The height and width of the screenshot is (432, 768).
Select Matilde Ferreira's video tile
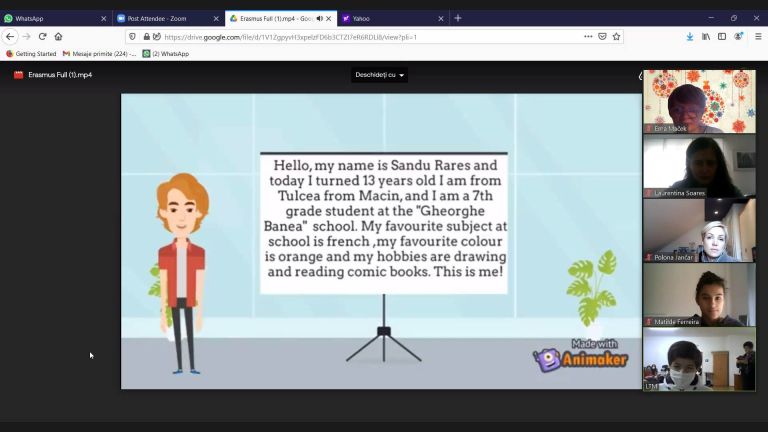(699, 295)
